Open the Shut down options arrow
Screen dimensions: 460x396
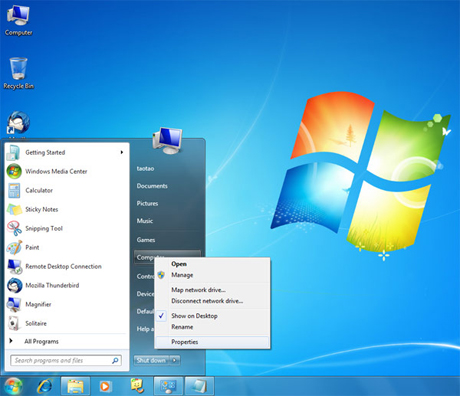click(x=175, y=360)
